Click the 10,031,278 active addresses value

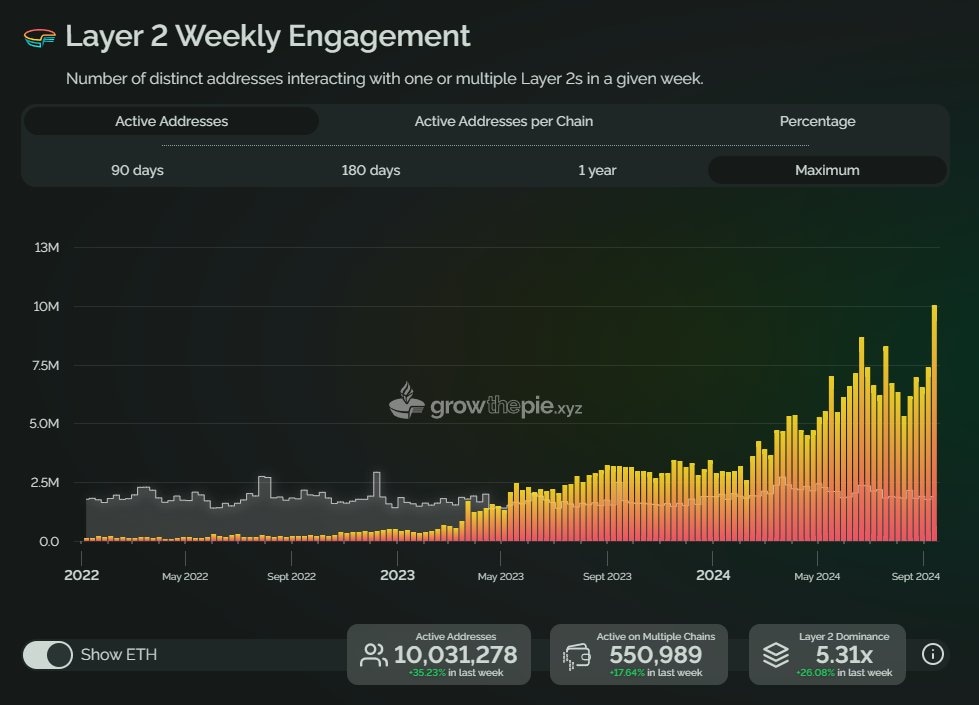tap(455, 654)
